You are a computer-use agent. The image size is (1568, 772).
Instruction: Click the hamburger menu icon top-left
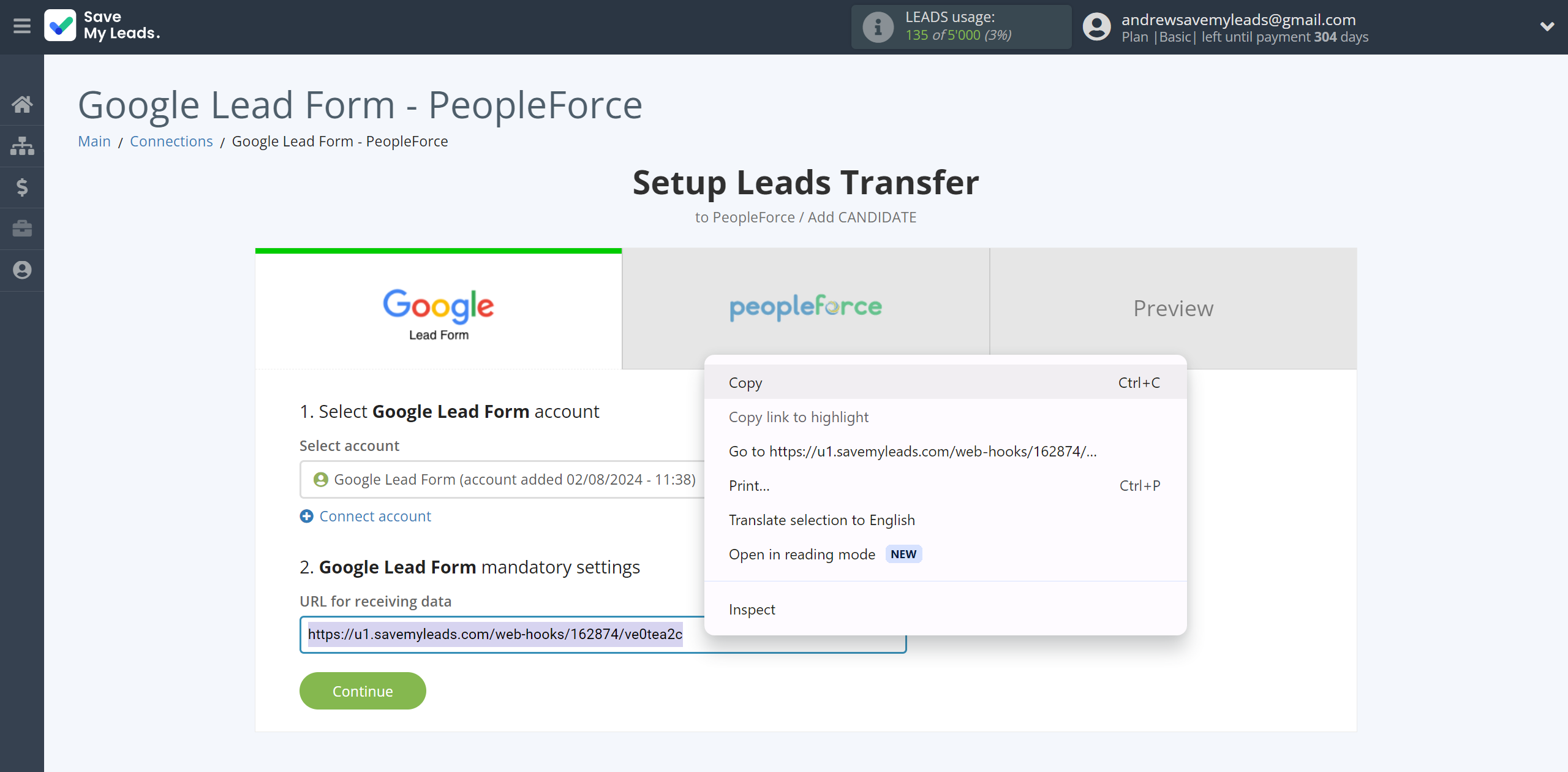coord(22,26)
